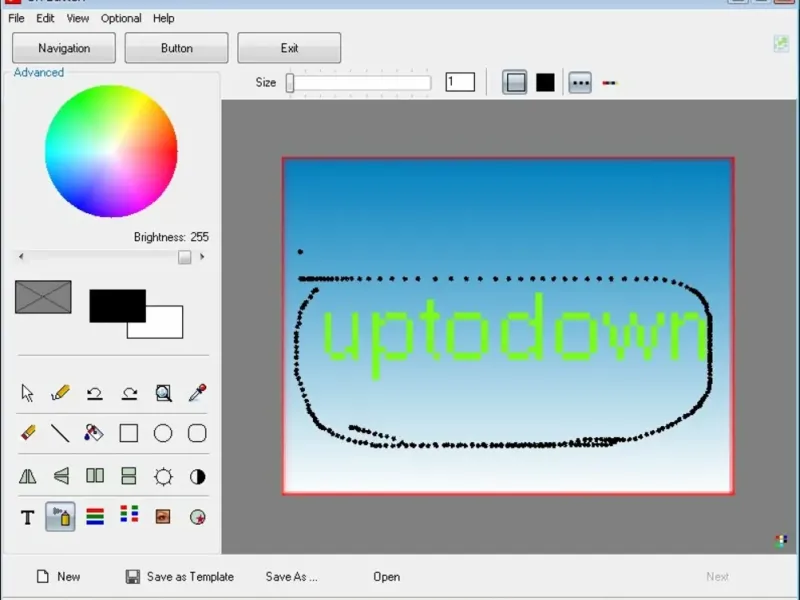
Task: Toggle the dotted line style button
Action: [580, 83]
